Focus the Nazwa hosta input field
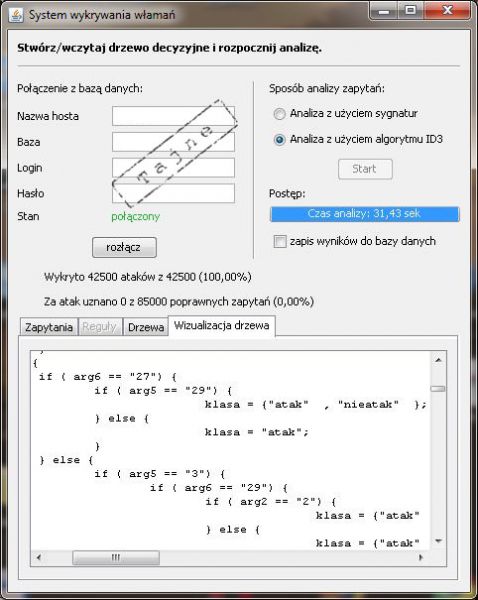This screenshot has width=478, height=600. tap(173, 116)
